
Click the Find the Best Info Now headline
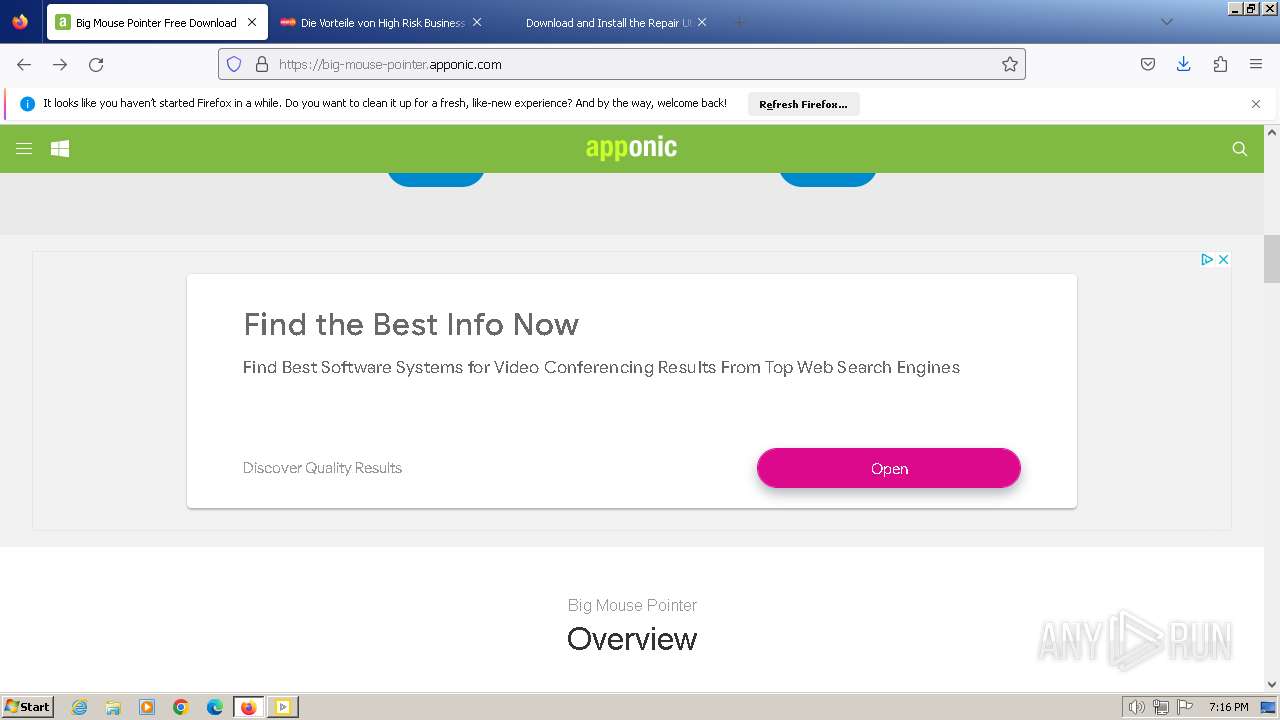[411, 324]
